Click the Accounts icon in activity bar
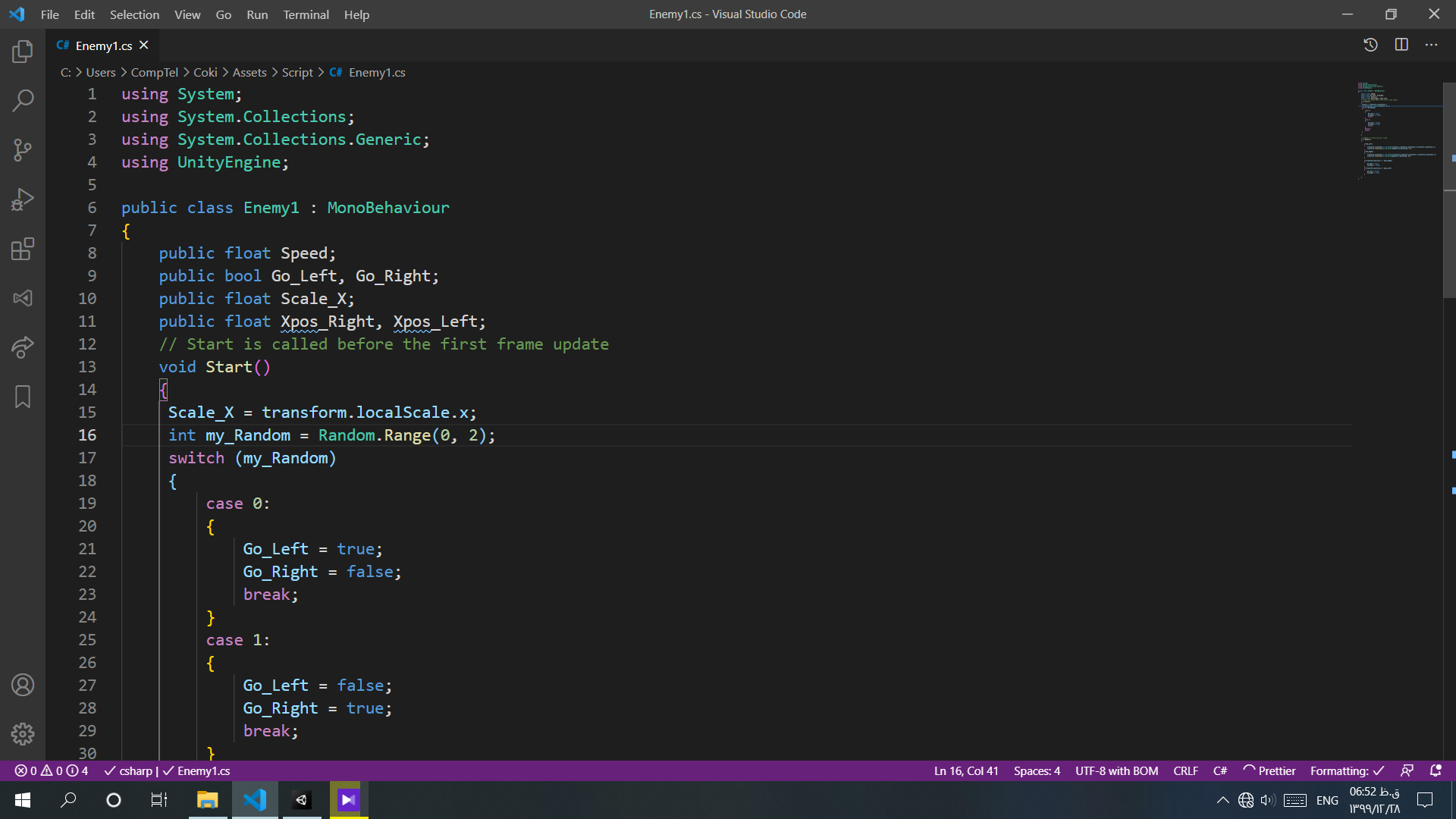1456x819 pixels. click(23, 685)
